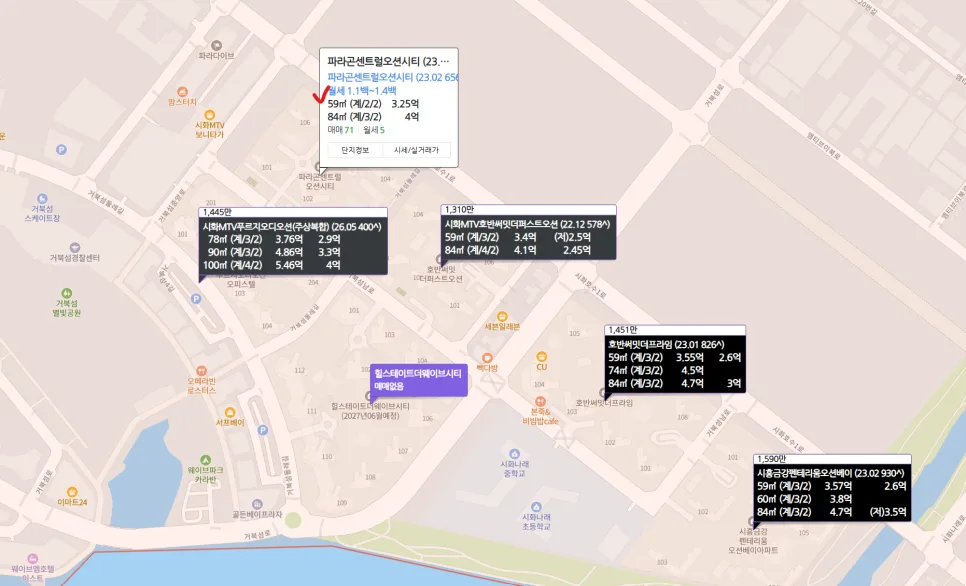
Task: Open the 시세/실거래가 button in popup
Action: (x=416, y=150)
